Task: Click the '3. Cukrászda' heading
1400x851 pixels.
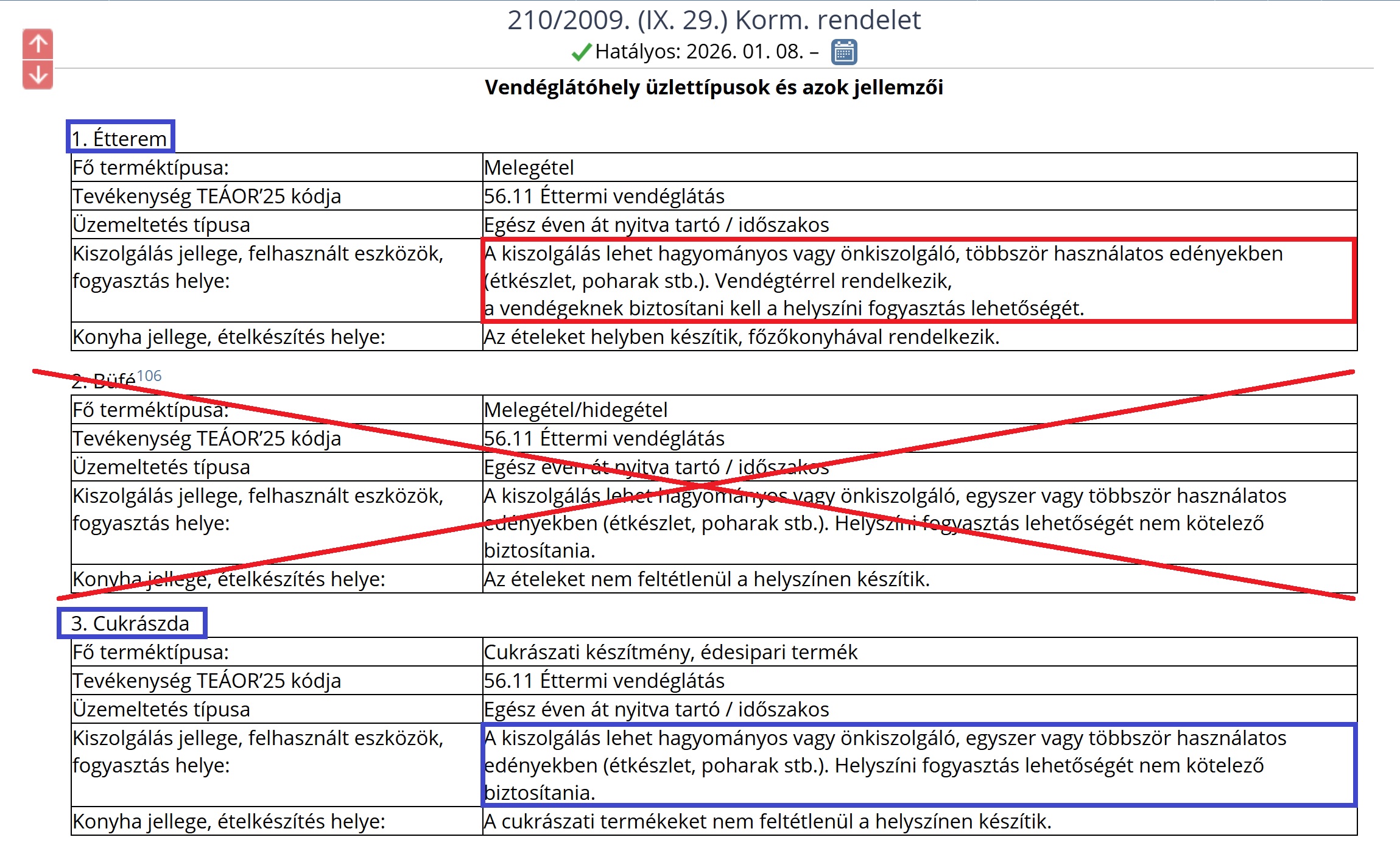Action: pyautogui.click(x=130, y=623)
